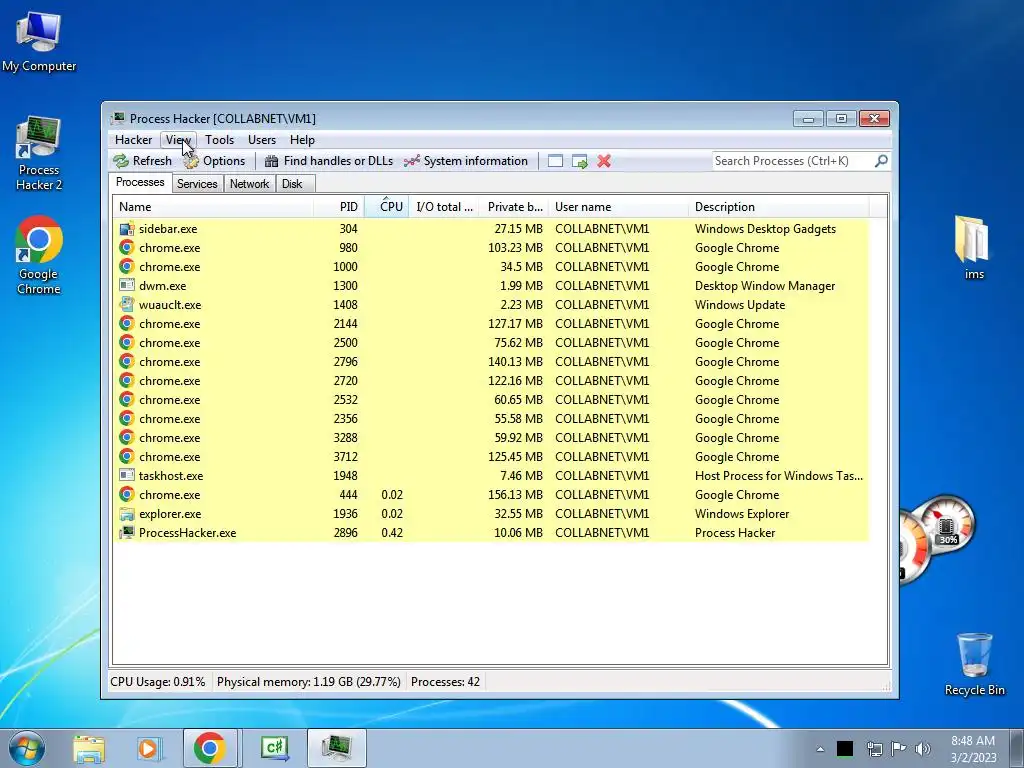The image size is (1024, 768).
Task: Open the Help menu
Action: click(x=302, y=140)
